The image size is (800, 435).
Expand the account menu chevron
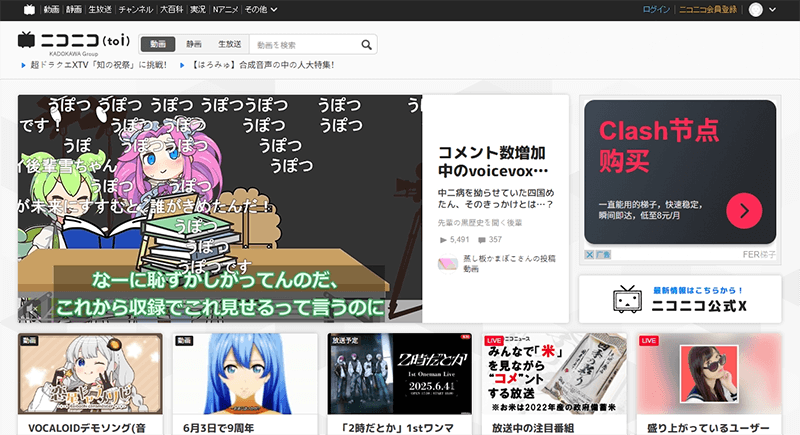772,10
